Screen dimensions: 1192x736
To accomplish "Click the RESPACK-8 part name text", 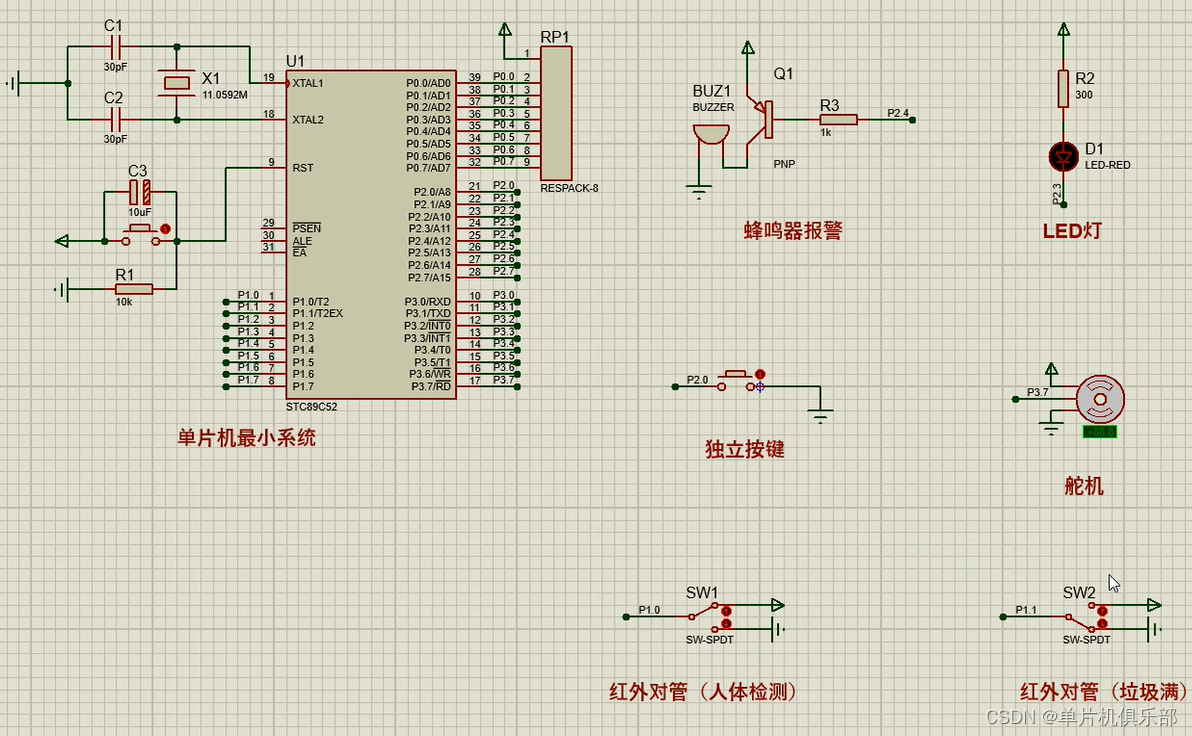I will click(569, 188).
